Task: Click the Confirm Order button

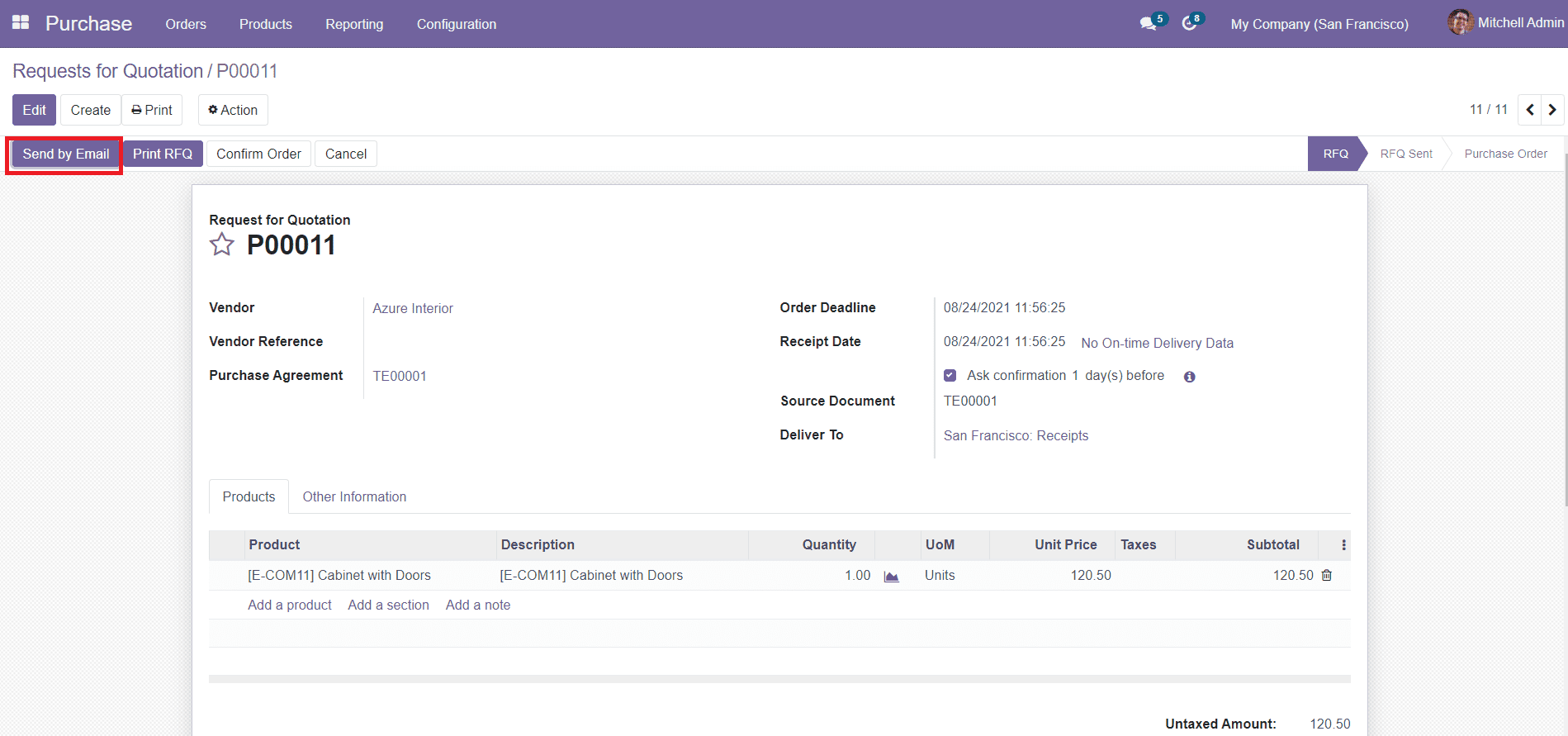Action: tap(258, 154)
